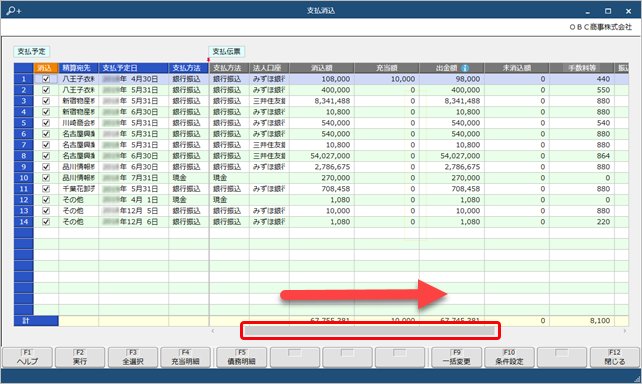
Task: Click total 手数料等 cell 8,100
Action: pos(582,321)
